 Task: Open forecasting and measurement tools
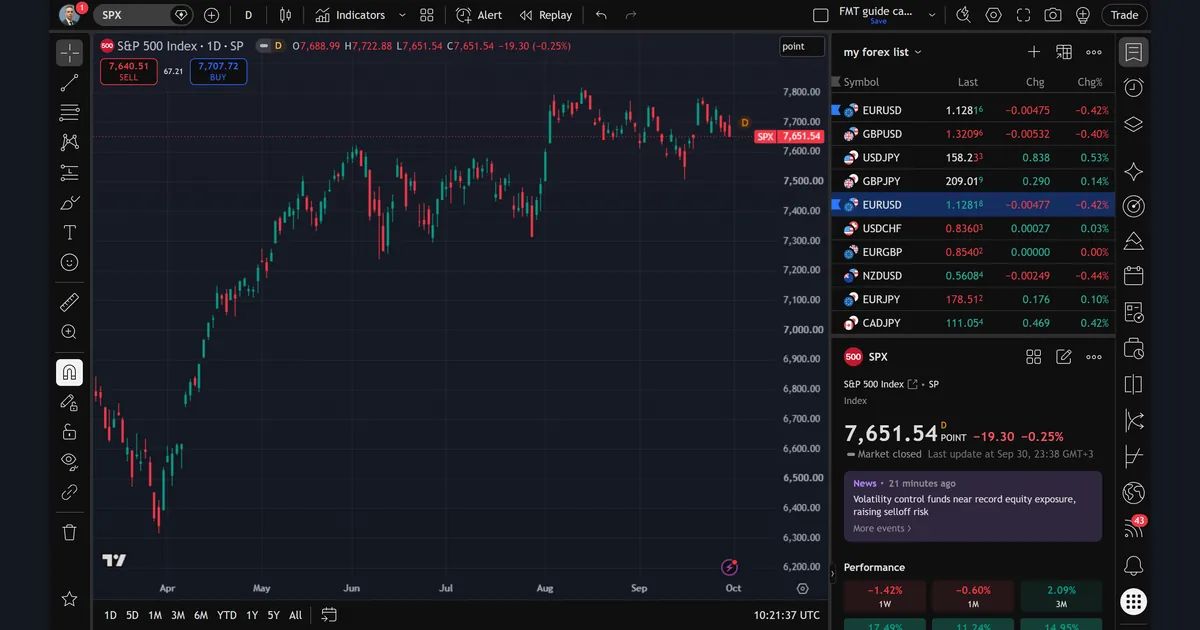[69, 173]
